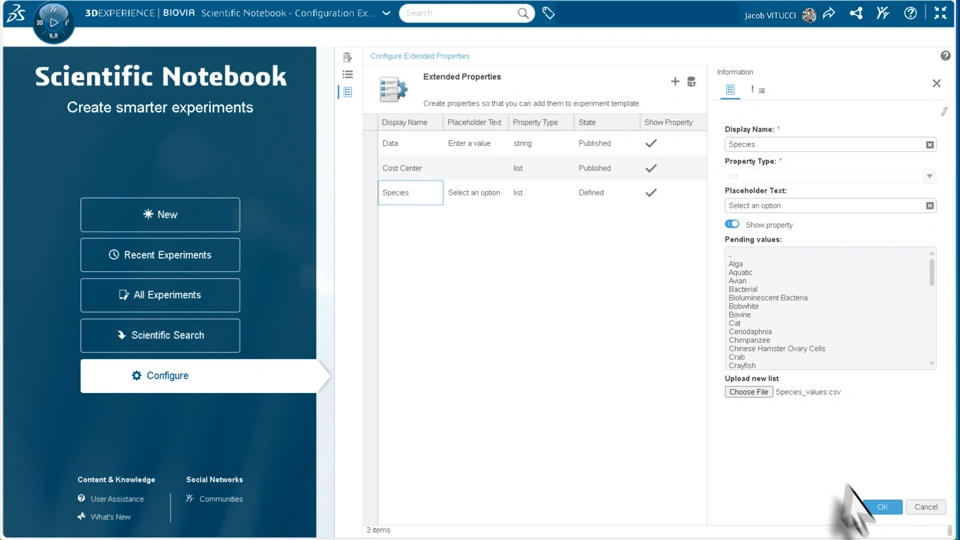The width and height of the screenshot is (960, 540).
Task: Select Chinese Hamster Ovary Cells in pending values
Action: point(776,348)
